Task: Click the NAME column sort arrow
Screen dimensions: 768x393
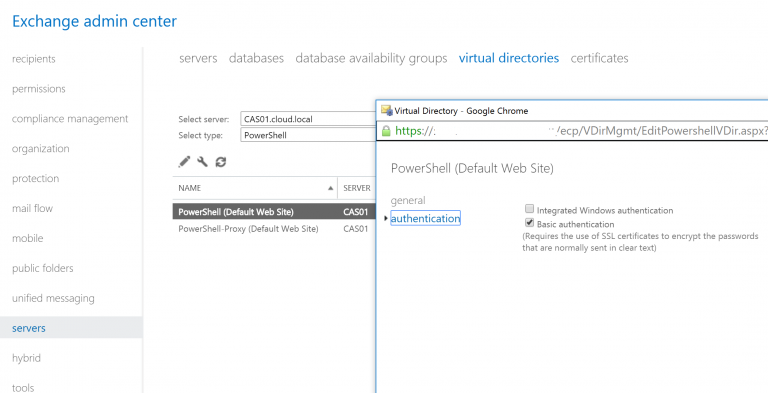Action: [331, 188]
